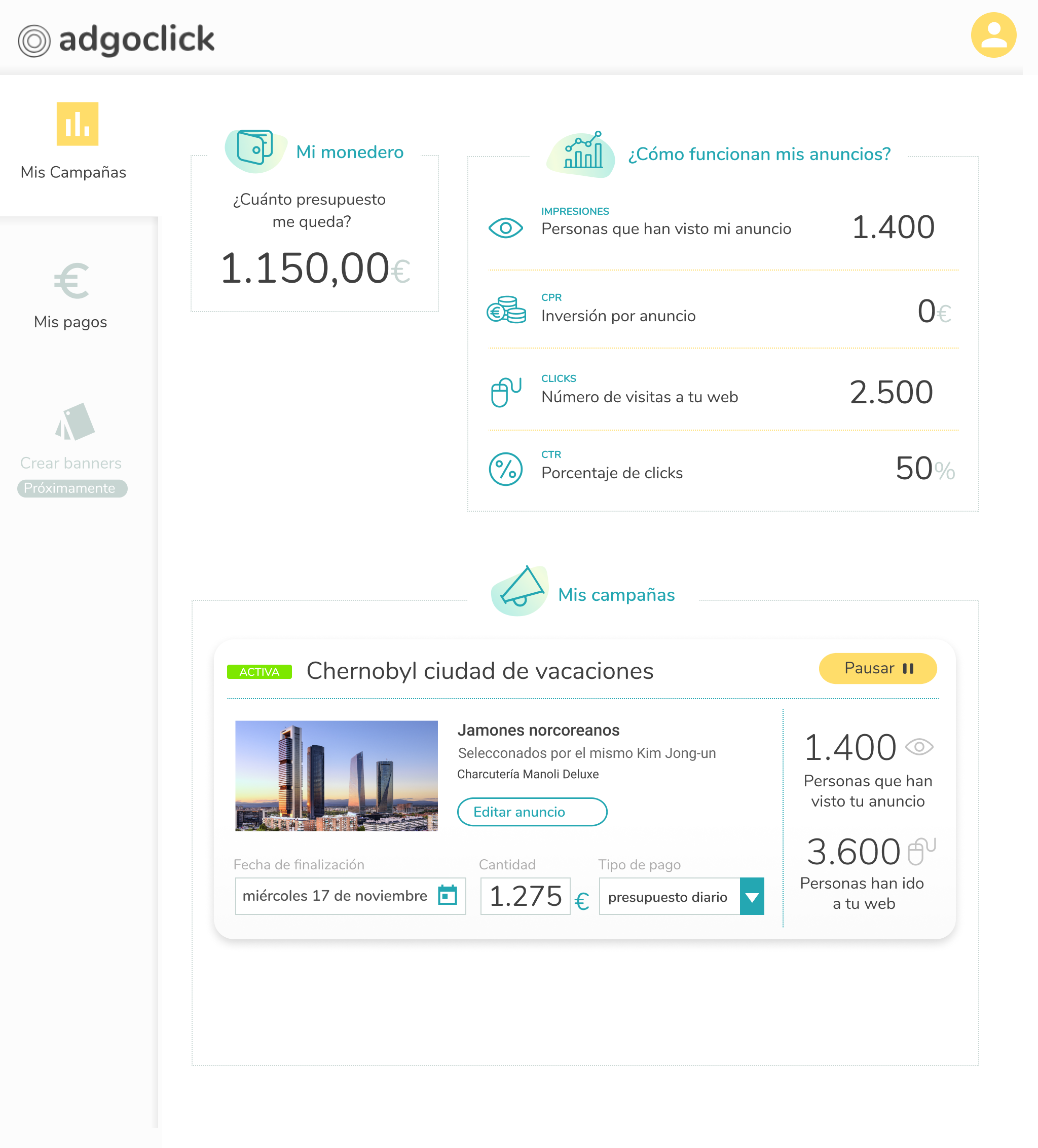1038x1148 pixels.
Task: Expand Tipo de pago with teal arrow
Action: pos(752,896)
